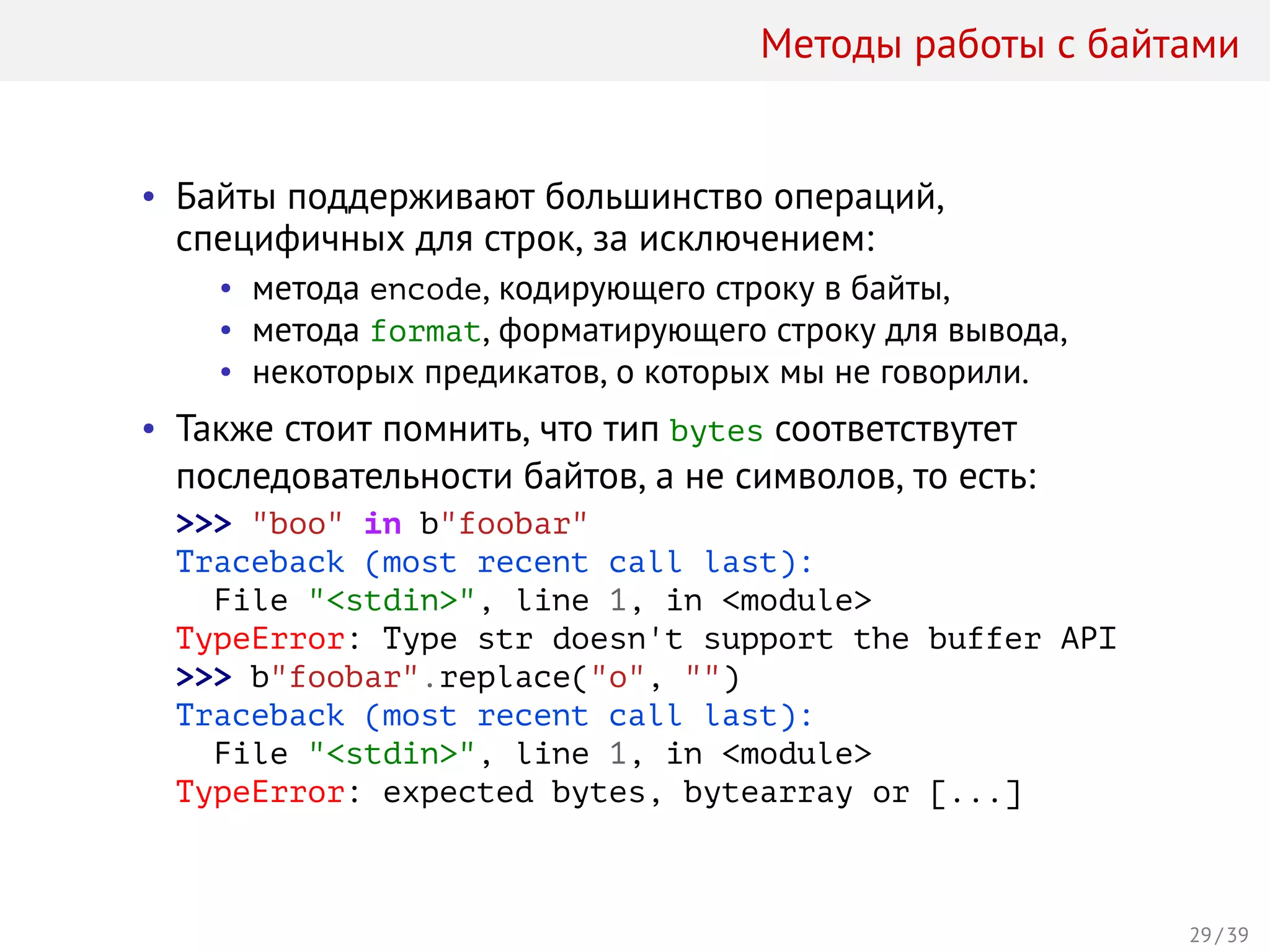The height and width of the screenshot is (952, 1270).
Task: Click the slide title 'Методы работы с байтами'
Action: point(1000,45)
